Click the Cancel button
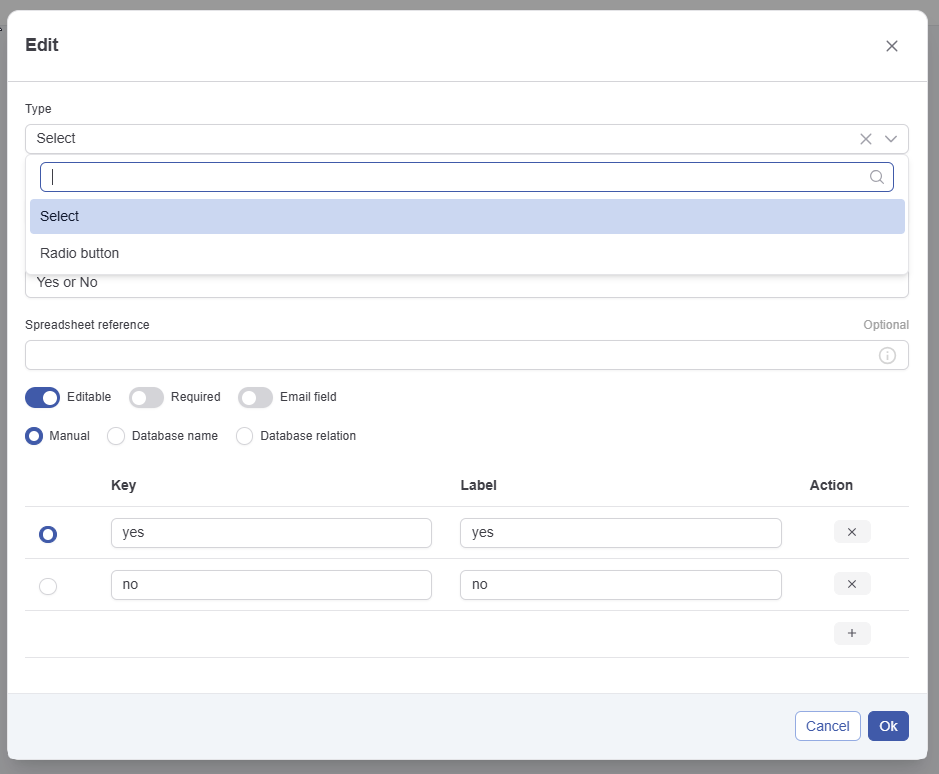 [827, 726]
